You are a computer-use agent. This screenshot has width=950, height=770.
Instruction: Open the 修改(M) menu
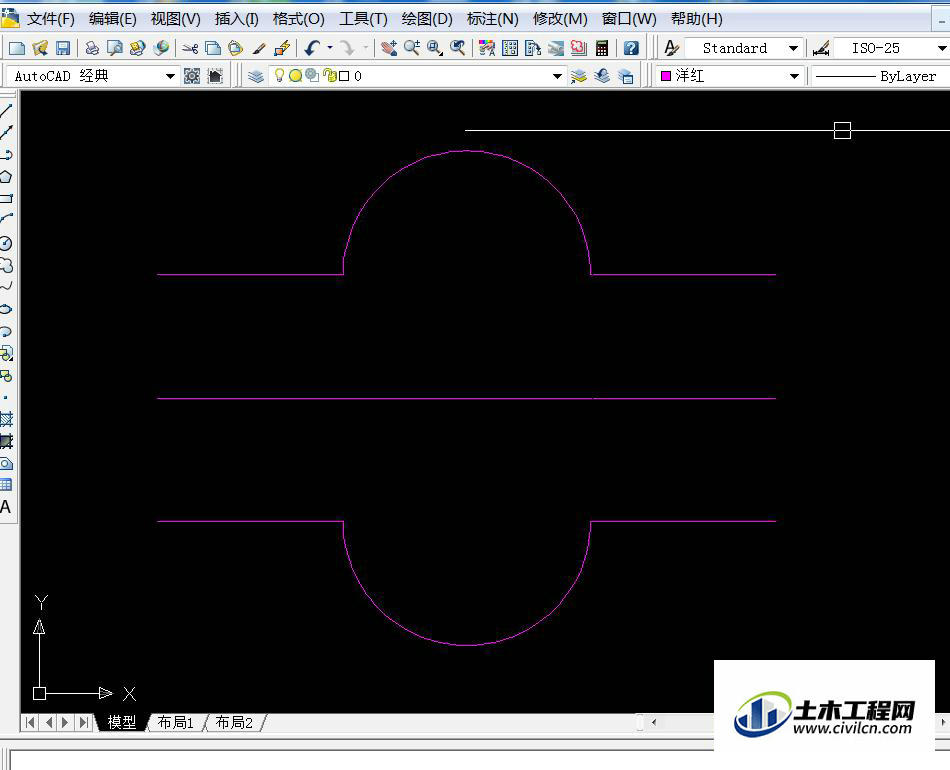point(560,19)
